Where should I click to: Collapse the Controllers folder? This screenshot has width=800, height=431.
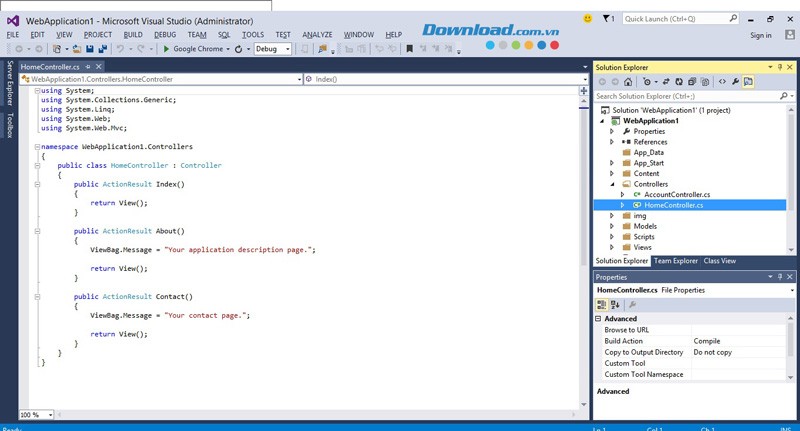pos(612,184)
